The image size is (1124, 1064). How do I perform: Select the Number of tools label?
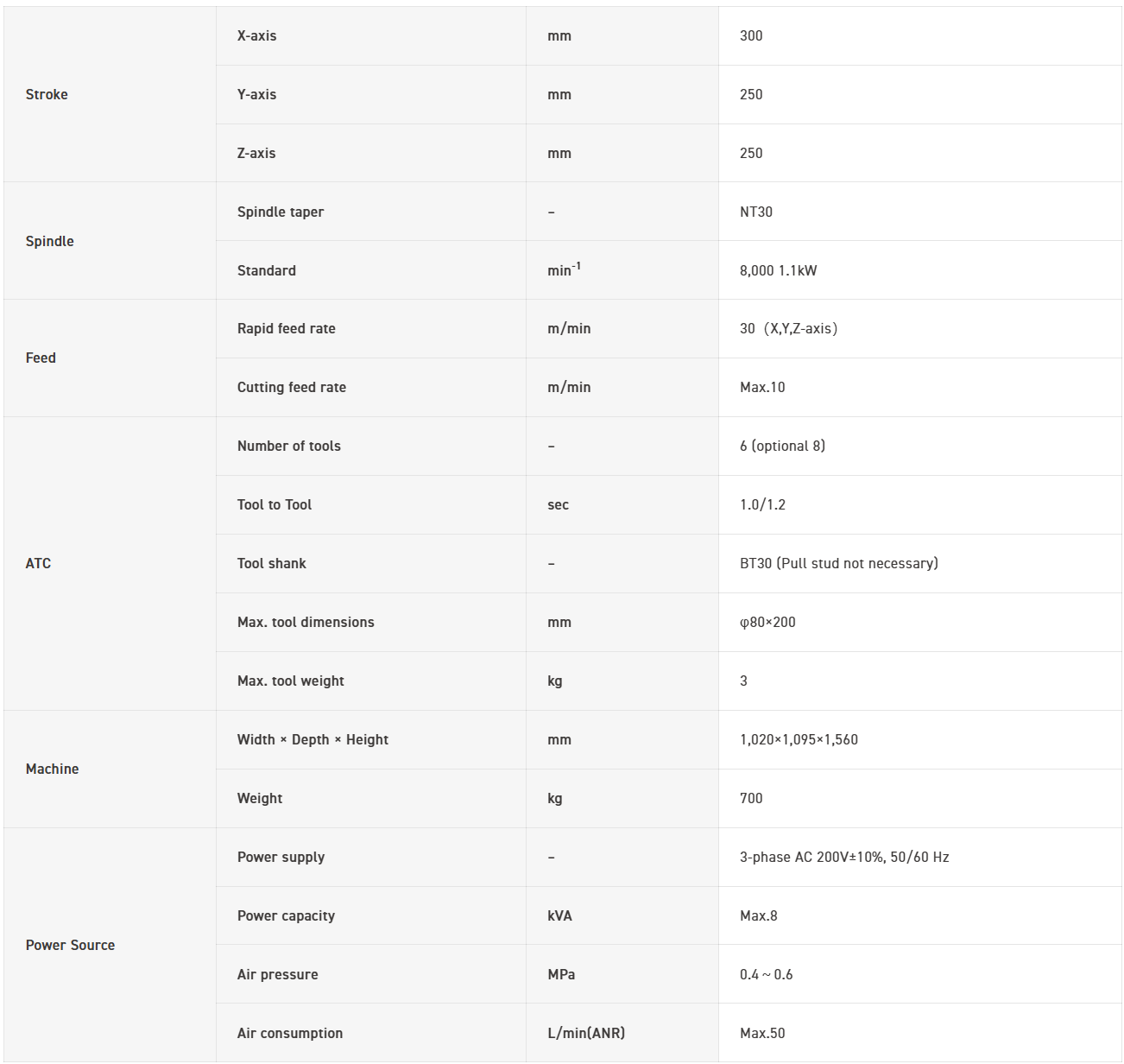tap(289, 446)
